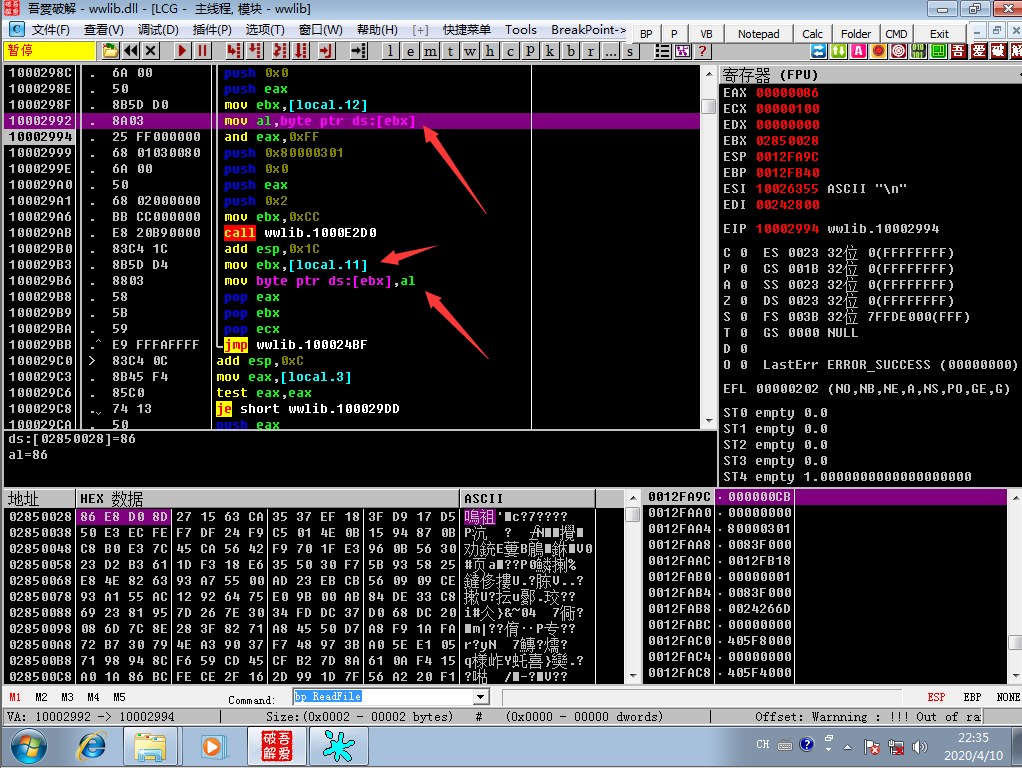Click in the Command input field
Image resolution: width=1022 pixels, height=768 pixels.
pyautogui.click(x=383, y=697)
